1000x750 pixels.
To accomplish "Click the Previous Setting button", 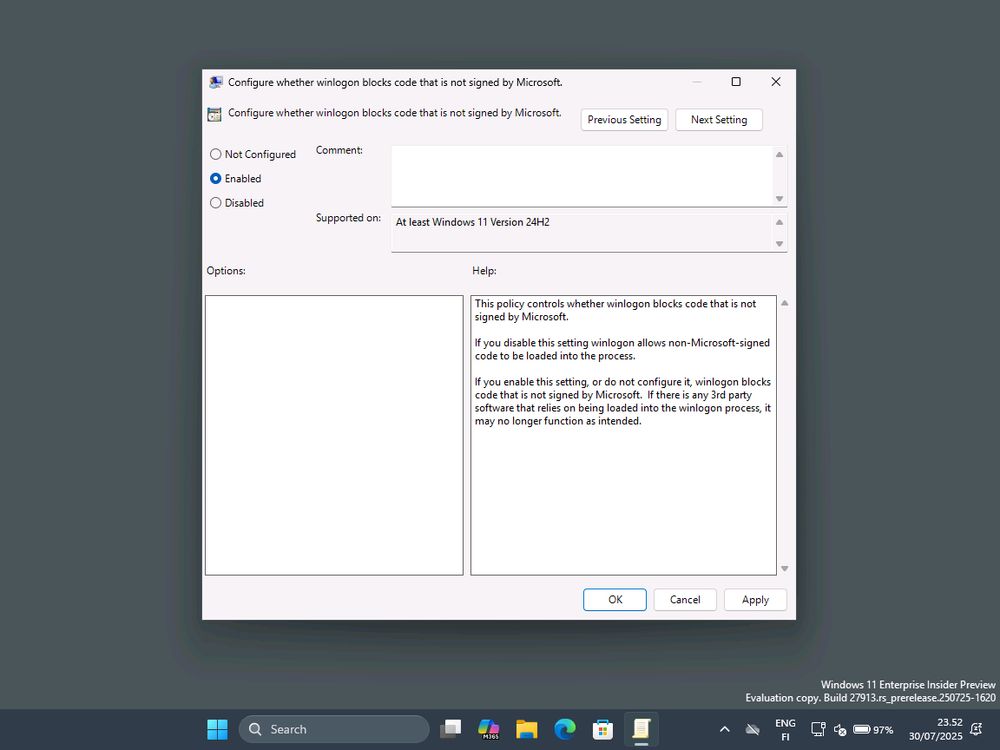I will point(624,120).
